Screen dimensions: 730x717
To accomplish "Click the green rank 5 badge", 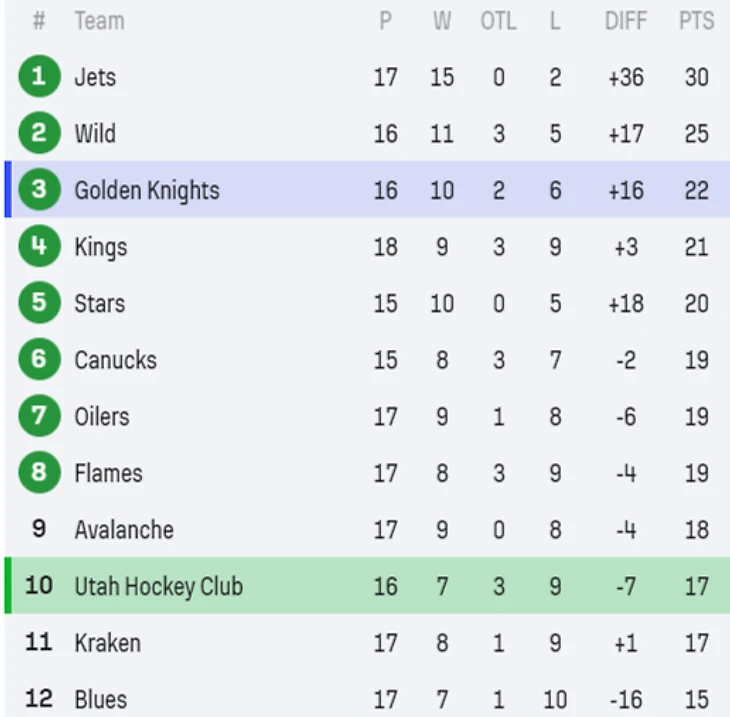I will tap(39, 303).
